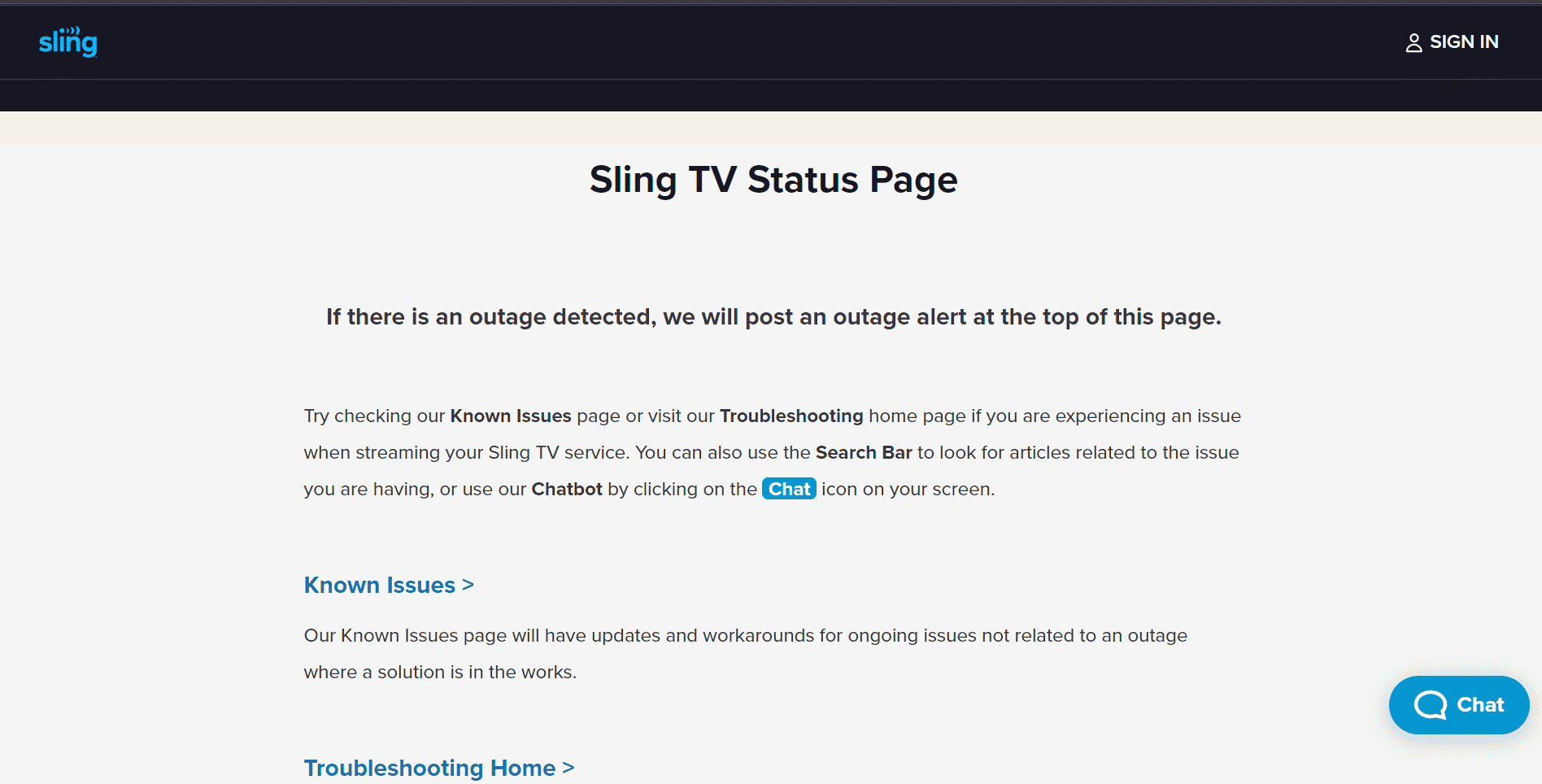This screenshot has height=784, width=1542.
Task: Click bold 'Known Issues' in intro paragraph
Action: point(511,416)
